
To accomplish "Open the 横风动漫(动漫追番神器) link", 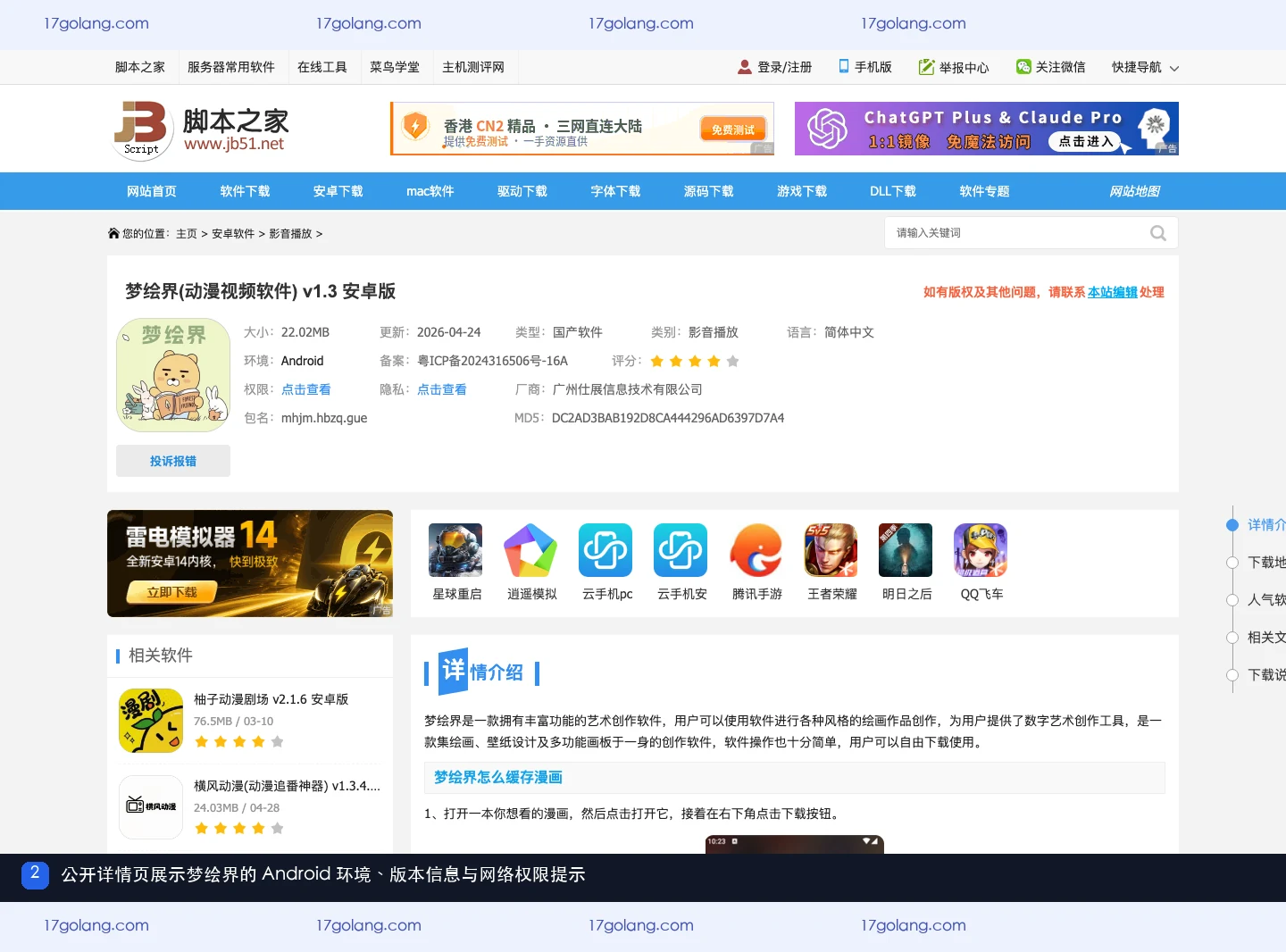I will [287, 786].
